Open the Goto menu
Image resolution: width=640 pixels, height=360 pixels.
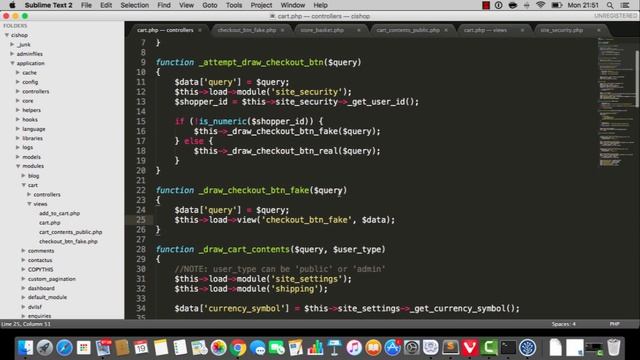pos(210,5)
